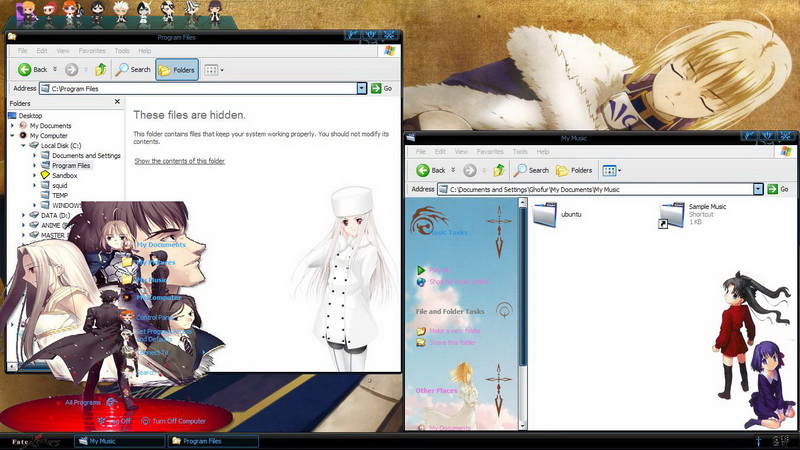
Task: Click Forward arrow in Program Files window
Action: pyautogui.click(x=71, y=69)
